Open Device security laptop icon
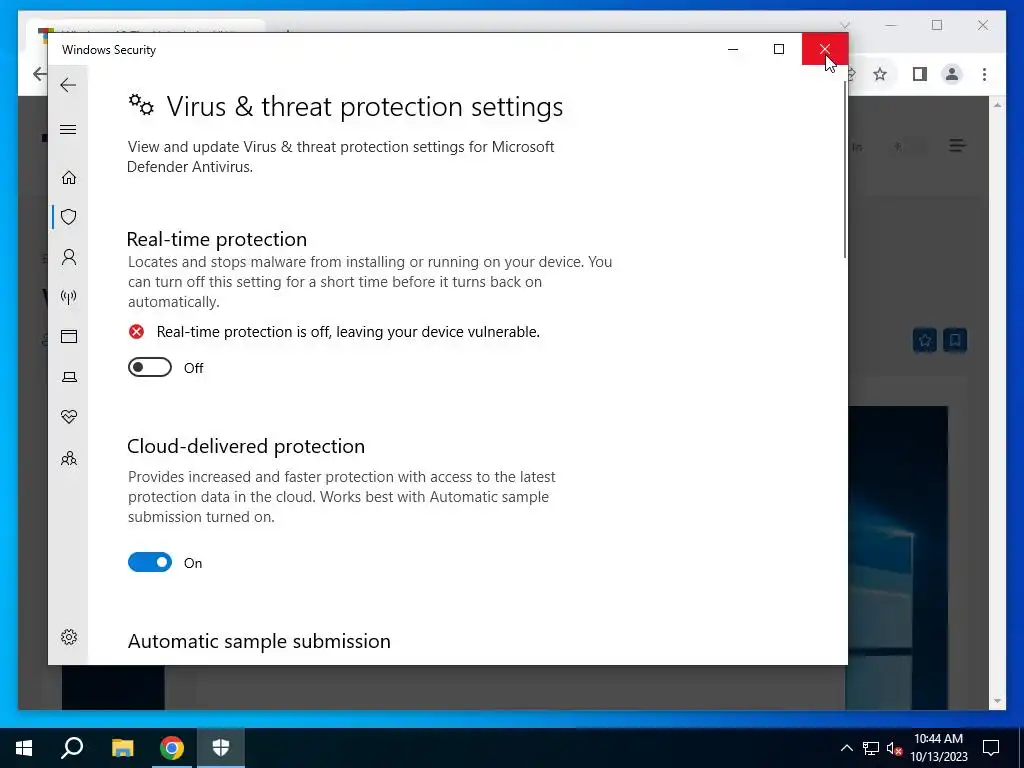The height and width of the screenshot is (768, 1024). (x=69, y=377)
